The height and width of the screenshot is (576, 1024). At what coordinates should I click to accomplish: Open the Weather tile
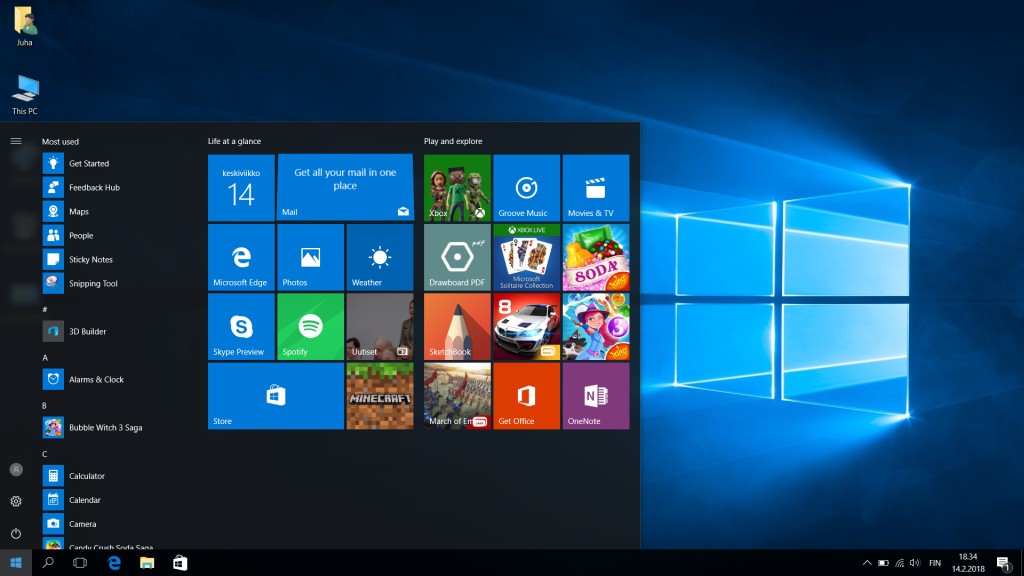coord(379,257)
